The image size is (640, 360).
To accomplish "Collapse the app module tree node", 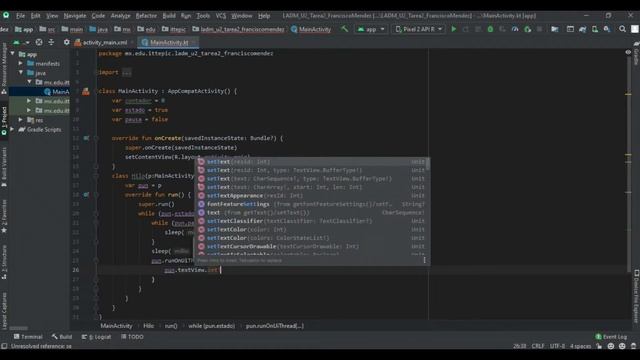I will (13, 54).
